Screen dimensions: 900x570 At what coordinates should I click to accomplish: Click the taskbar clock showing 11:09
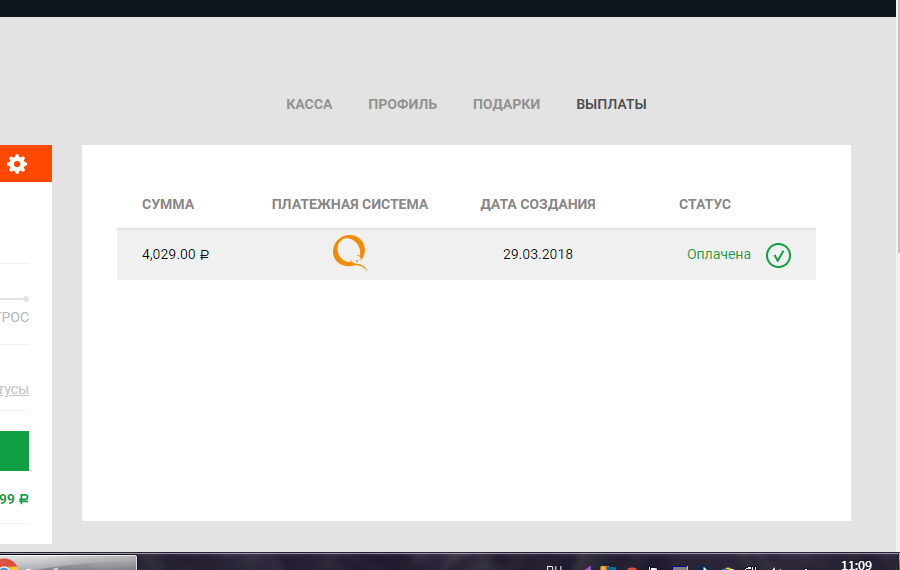click(x=856, y=565)
